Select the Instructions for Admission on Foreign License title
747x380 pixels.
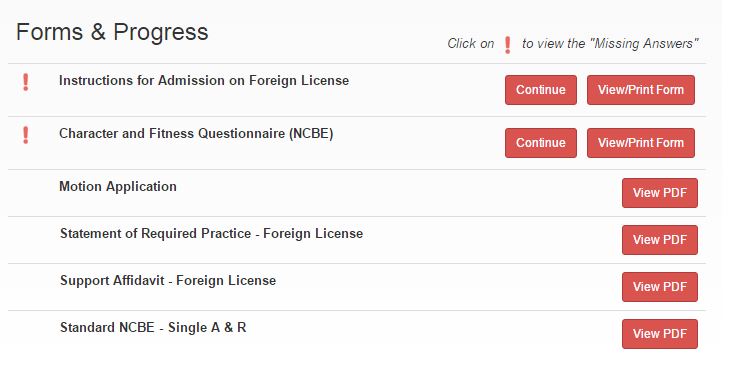pyautogui.click(x=204, y=80)
